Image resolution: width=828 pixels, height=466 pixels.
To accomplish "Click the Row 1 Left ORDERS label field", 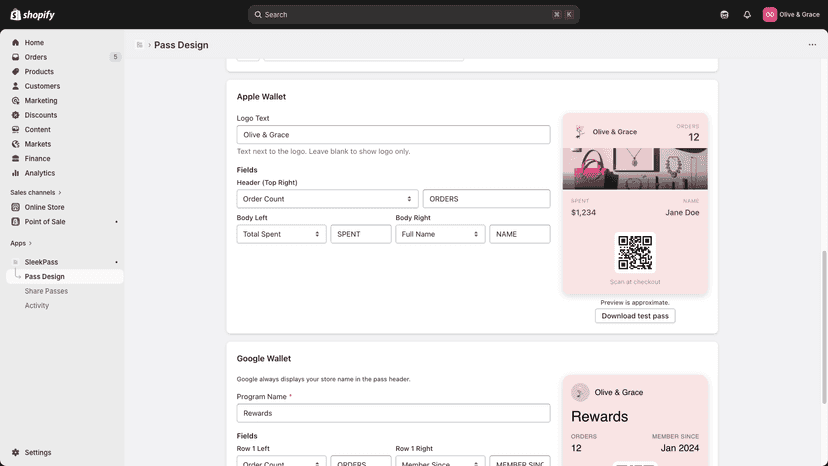I will click(361, 461).
